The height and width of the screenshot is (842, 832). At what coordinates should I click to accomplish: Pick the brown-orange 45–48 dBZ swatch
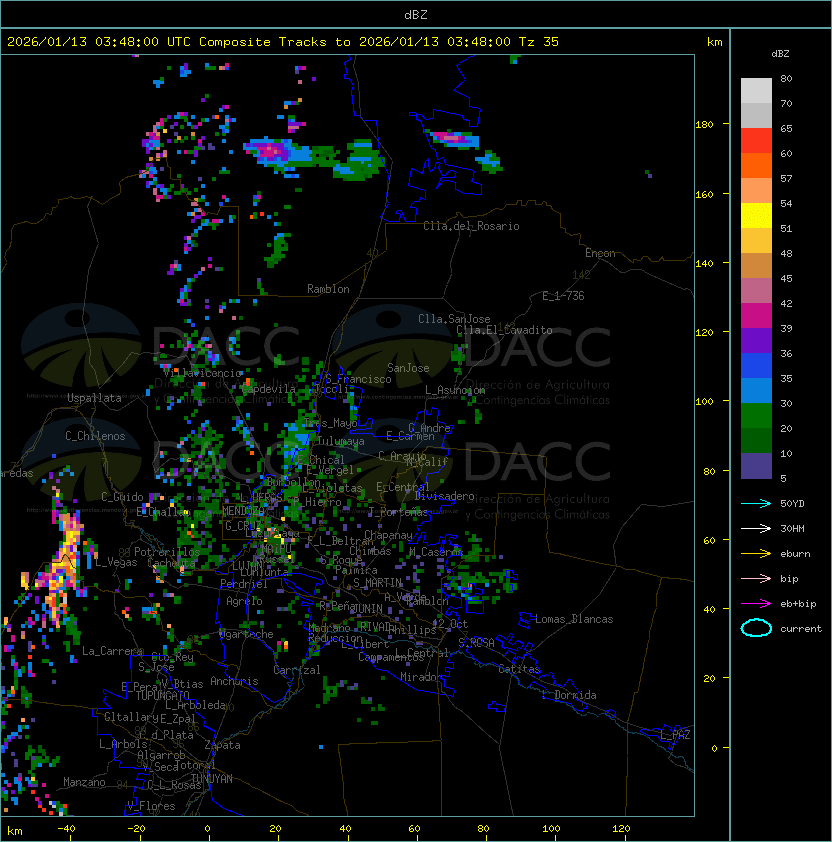[756, 265]
